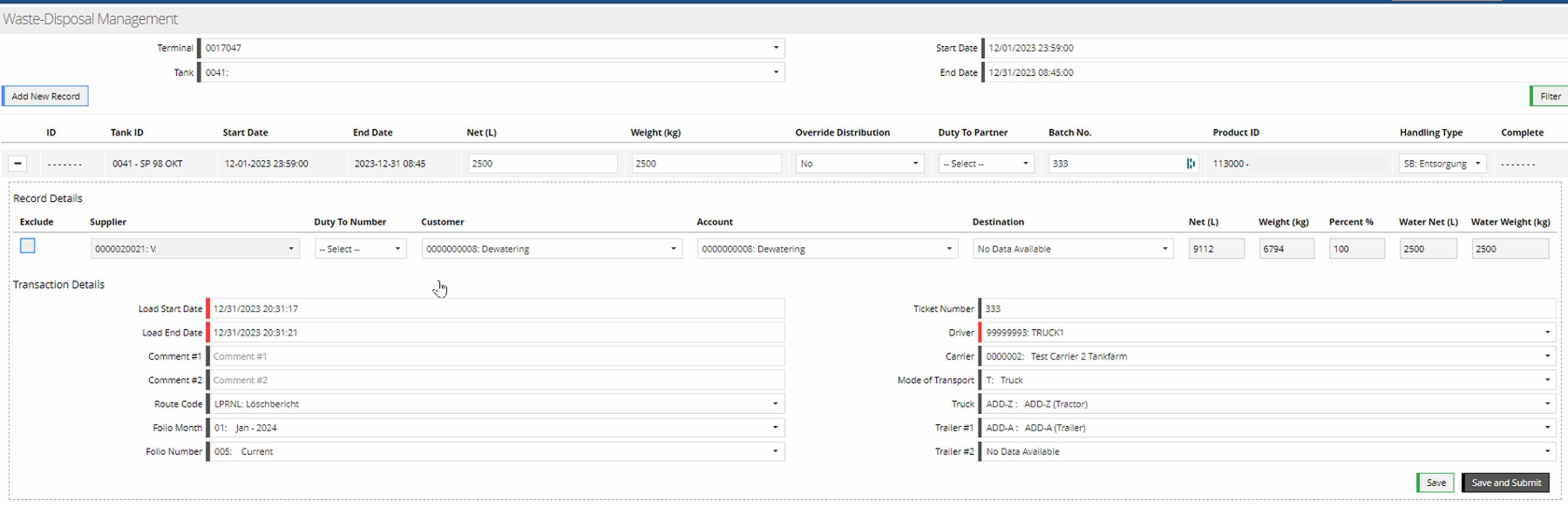The image size is (1568, 507).
Task: Open the Driver dropdown
Action: (x=1266, y=333)
